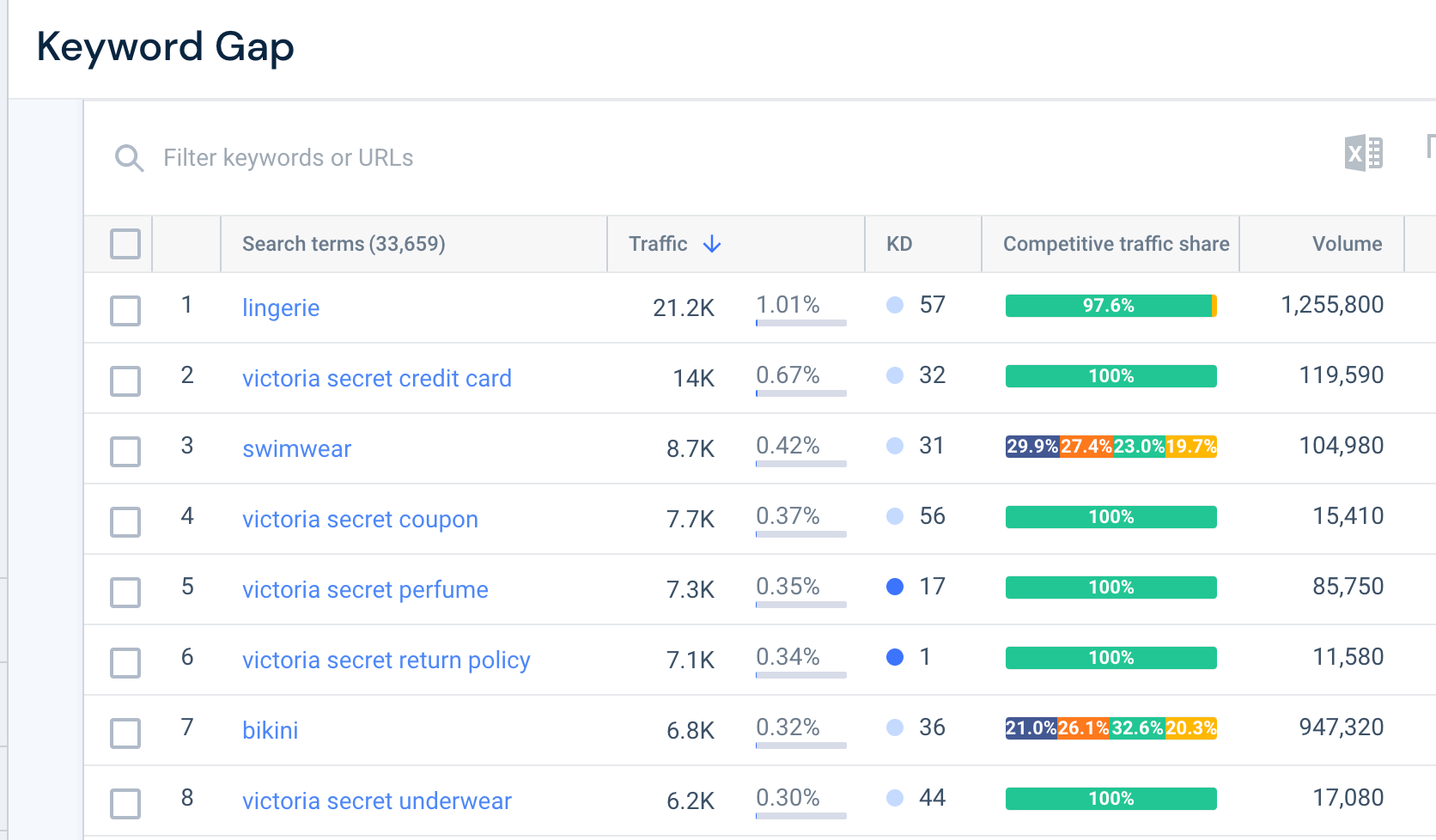Click lingerie 97.6% traffic share bar
The height and width of the screenshot is (840, 1436).
click(x=1109, y=306)
